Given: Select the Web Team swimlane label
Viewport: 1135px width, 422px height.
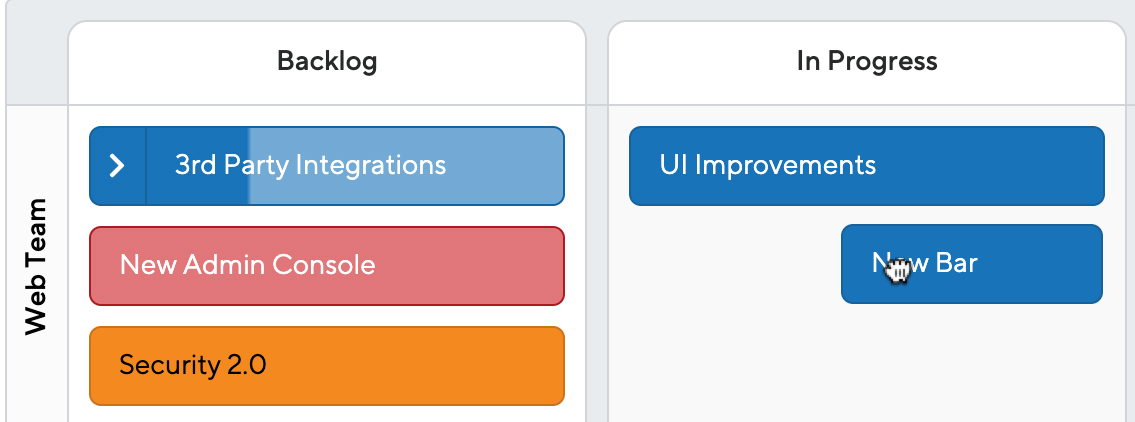Looking at the screenshot, I should point(35,266).
